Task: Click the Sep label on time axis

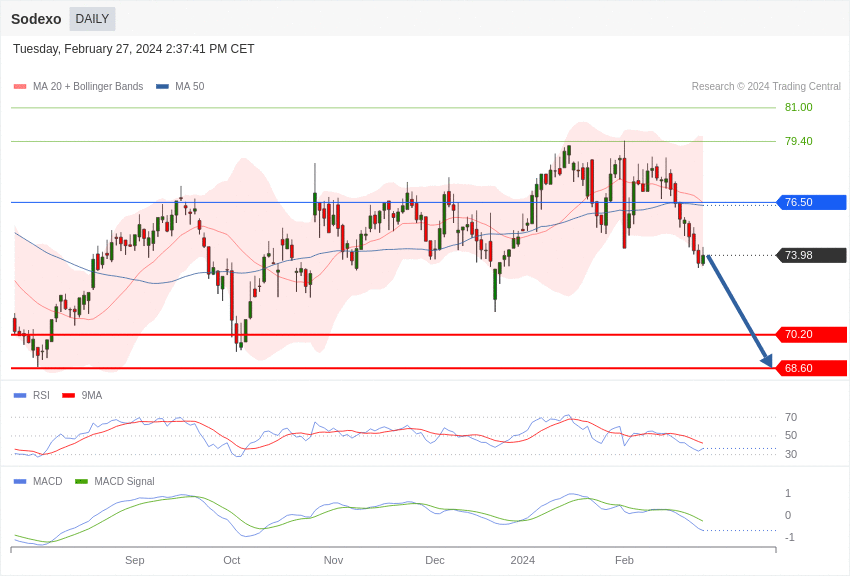Action: [135, 560]
